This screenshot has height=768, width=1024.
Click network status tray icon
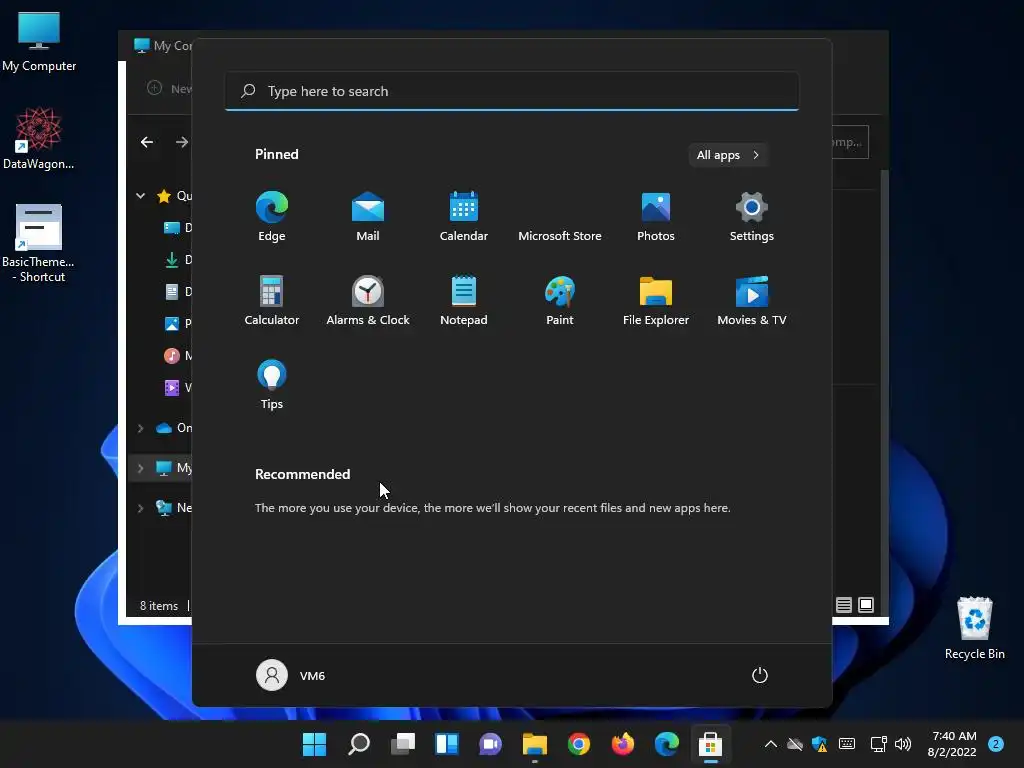pyautogui.click(x=878, y=744)
